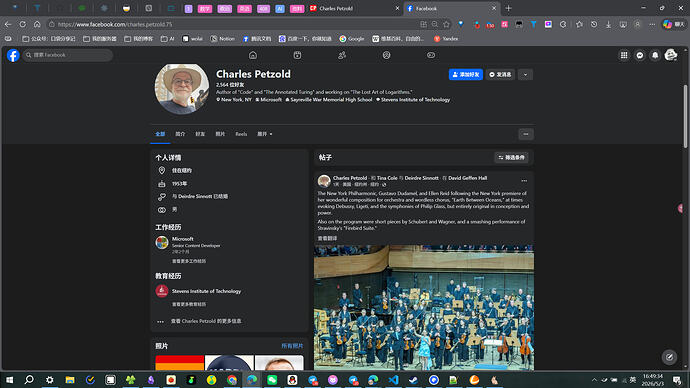Screen dimensions: 690x388
Task: Click Deirdre Sinnott in post header
Action: click(422, 178)
